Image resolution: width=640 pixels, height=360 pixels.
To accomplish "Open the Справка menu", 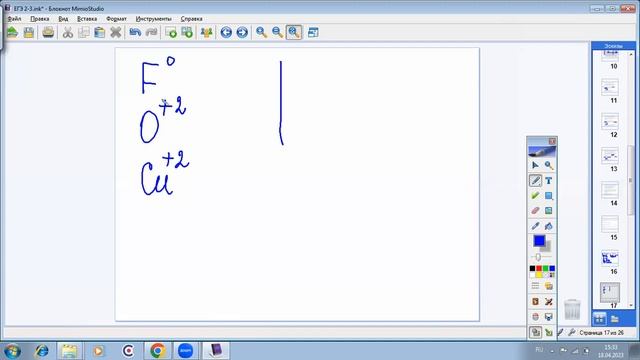I will click(191, 19).
